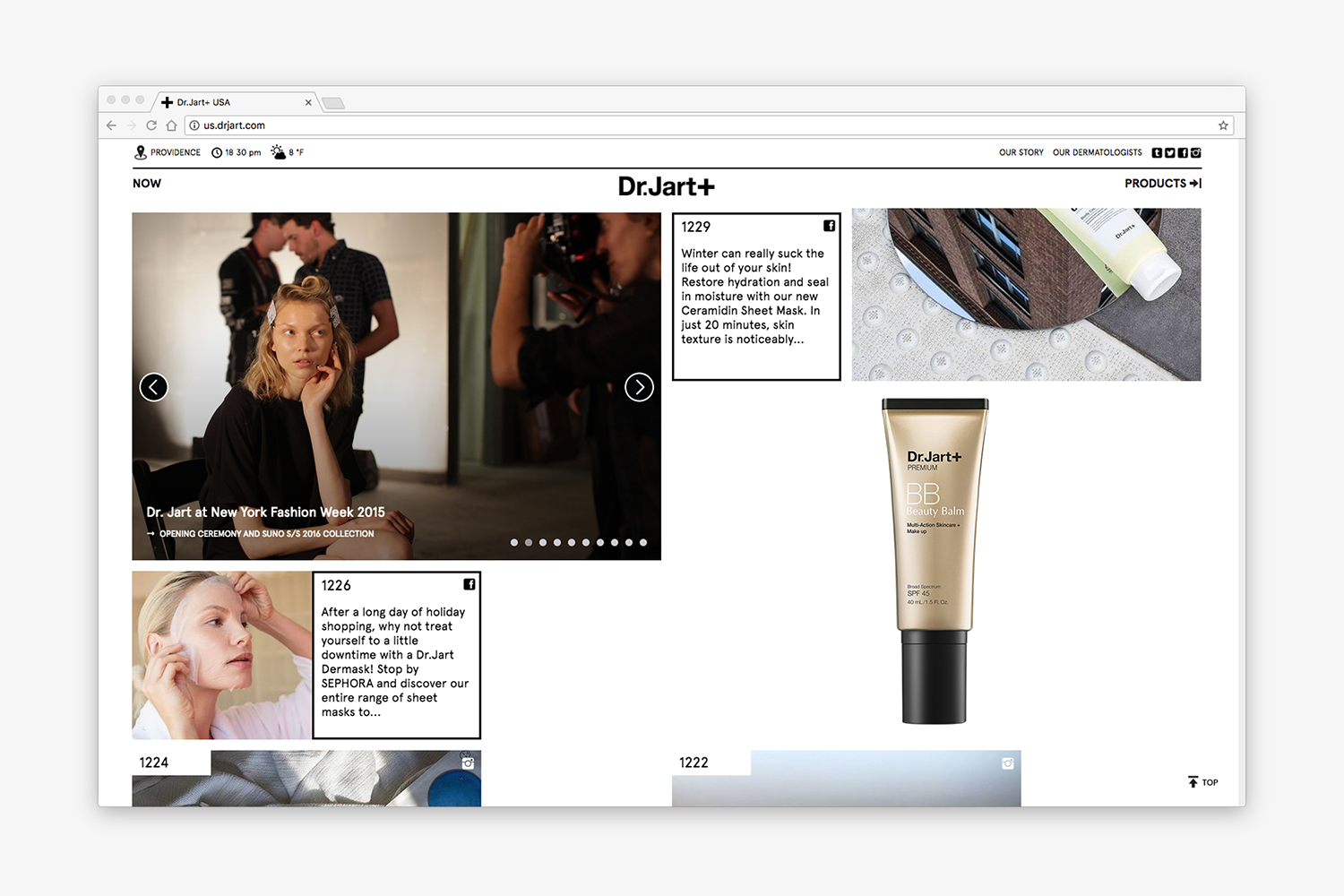This screenshot has height=896, width=1344.
Task: Reload the Dr.Jart+ page
Action: click(151, 125)
